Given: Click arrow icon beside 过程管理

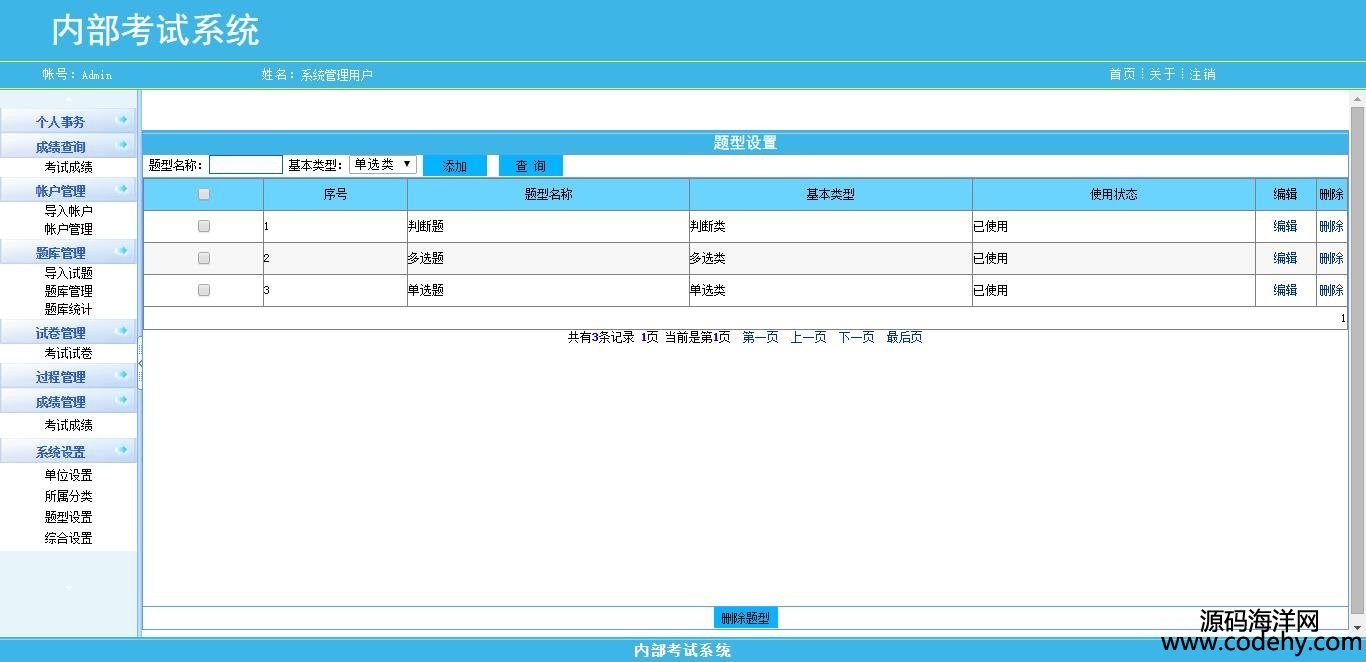Looking at the screenshot, I should (x=122, y=375).
